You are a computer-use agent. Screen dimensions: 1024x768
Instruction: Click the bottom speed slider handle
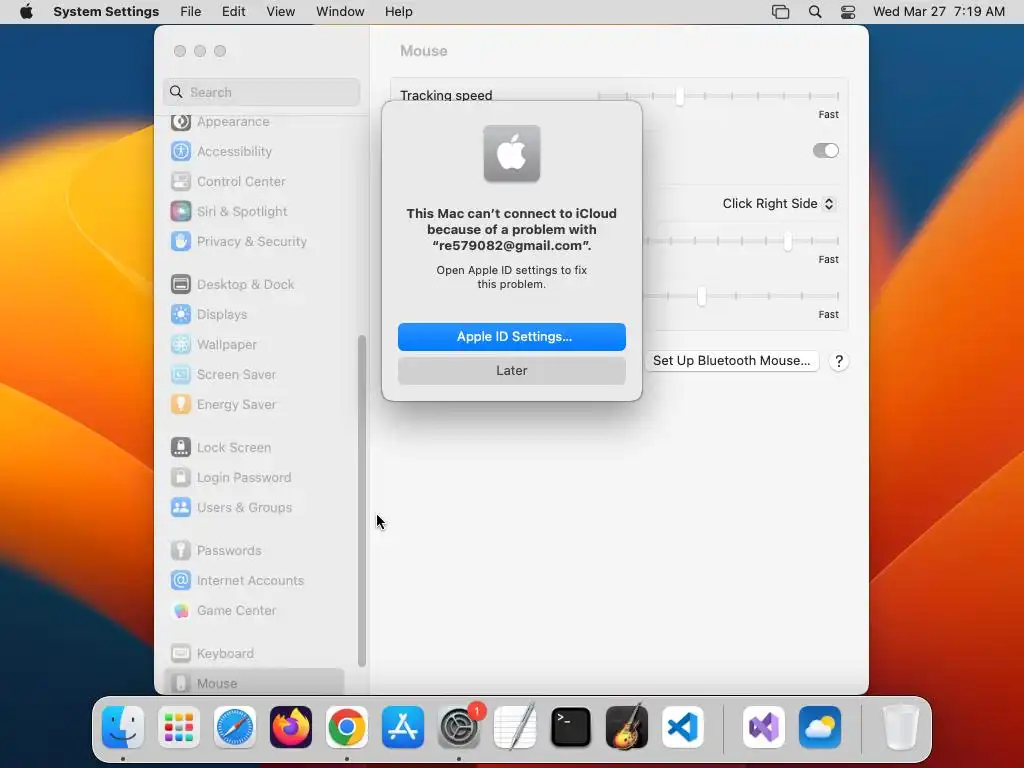(701, 296)
